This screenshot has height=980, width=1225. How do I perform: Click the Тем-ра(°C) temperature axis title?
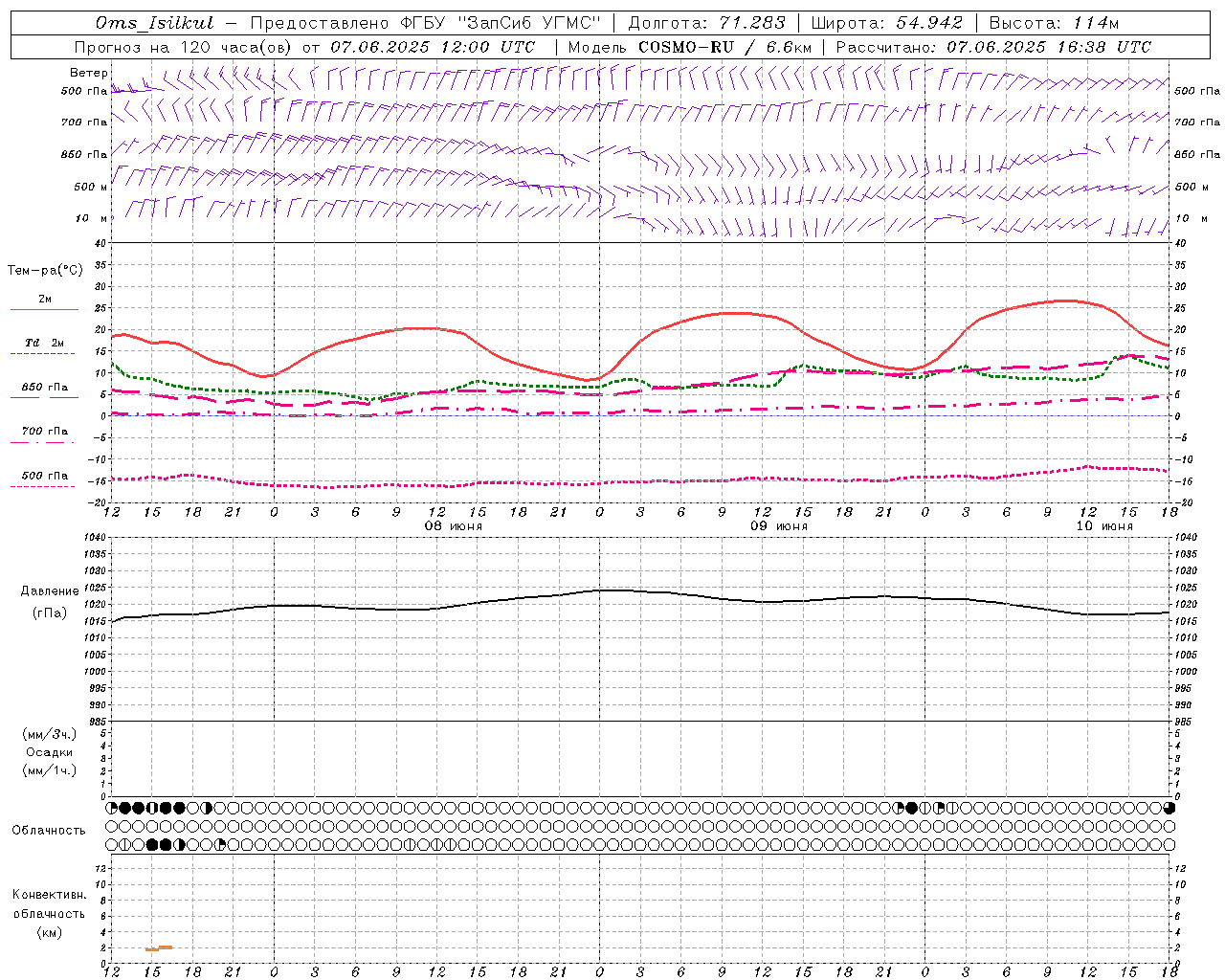[x=45, y=271]
